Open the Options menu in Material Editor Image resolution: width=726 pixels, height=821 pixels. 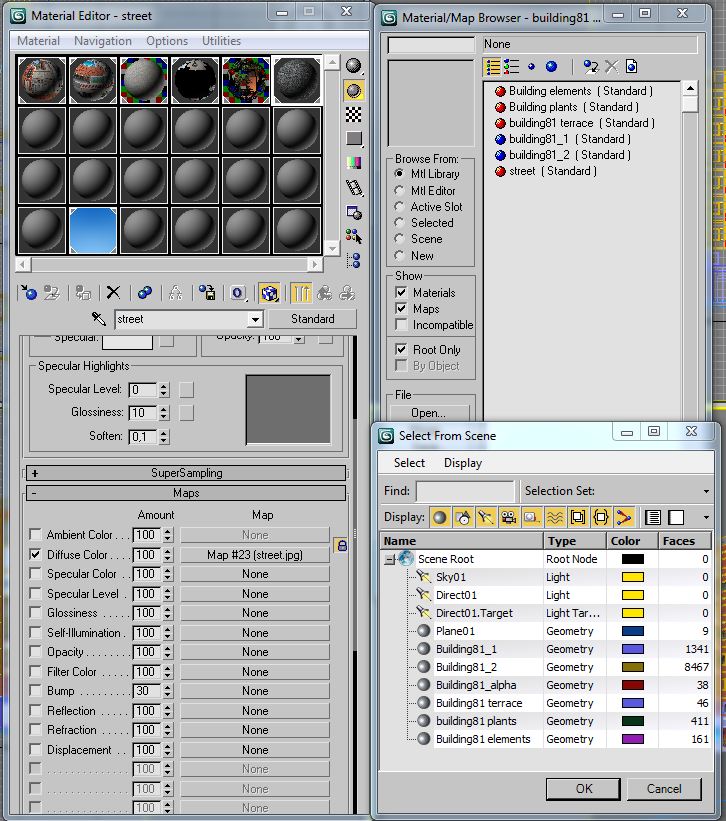point(166,41)
